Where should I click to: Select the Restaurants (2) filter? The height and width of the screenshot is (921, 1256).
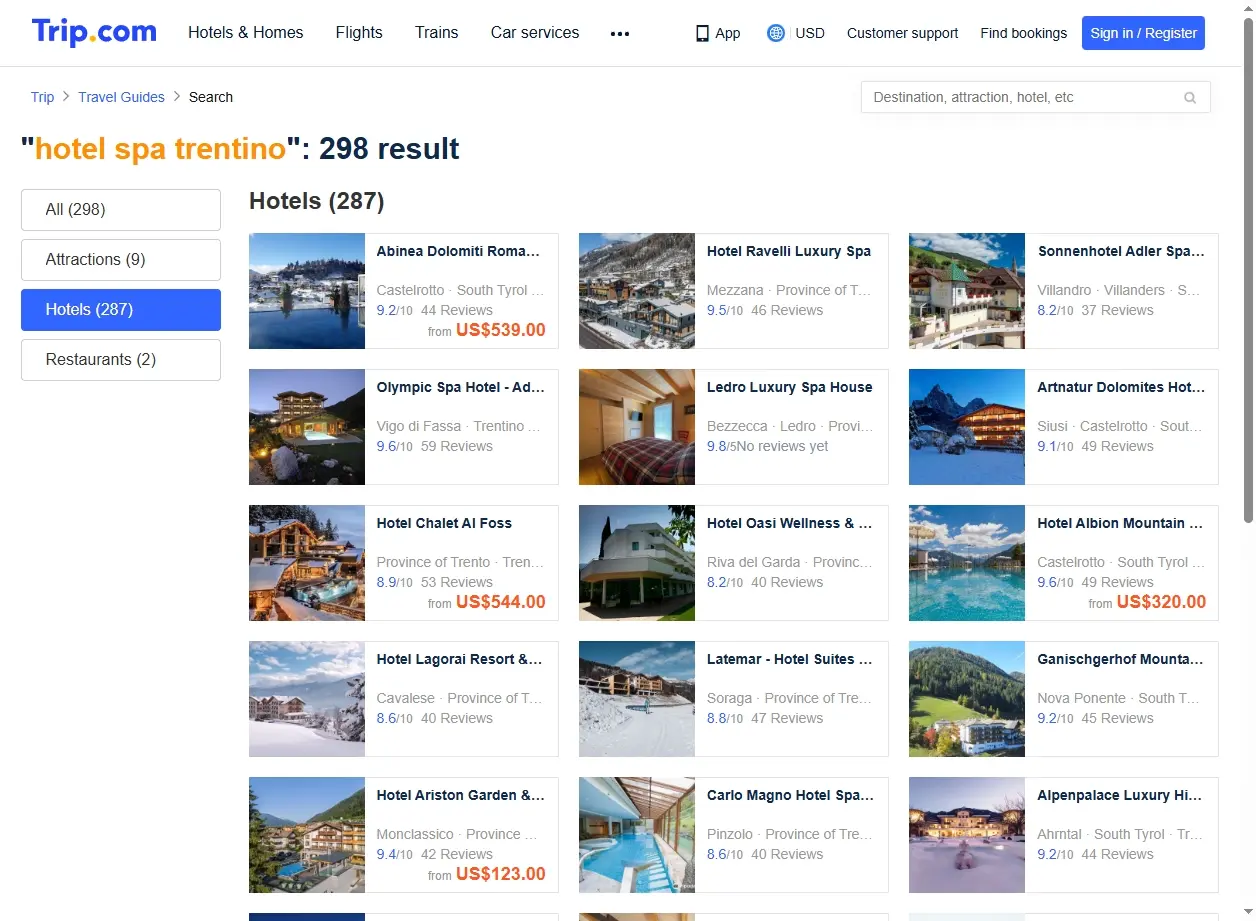point(121,360)
